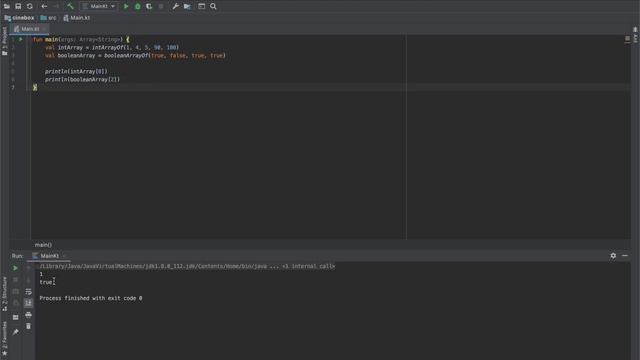The image size is (640, 360).
Task: Click the println(booleanArray[2]) code line
Action: (82, 80)
